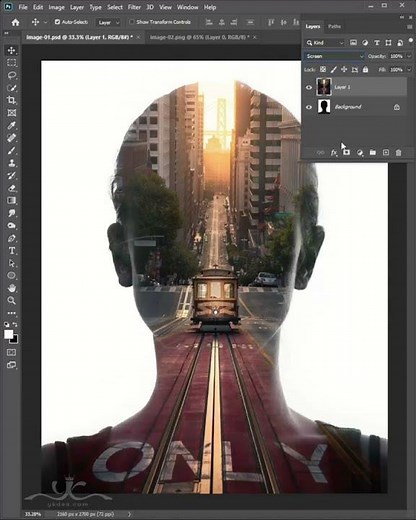
Task: Select the Rectangular Marquee tool
Action: (x=12, y=63)
